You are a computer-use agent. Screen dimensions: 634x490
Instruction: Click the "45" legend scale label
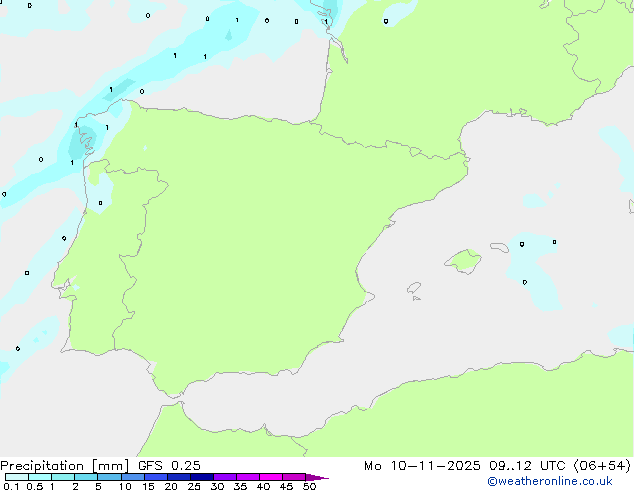click(286, 486)
